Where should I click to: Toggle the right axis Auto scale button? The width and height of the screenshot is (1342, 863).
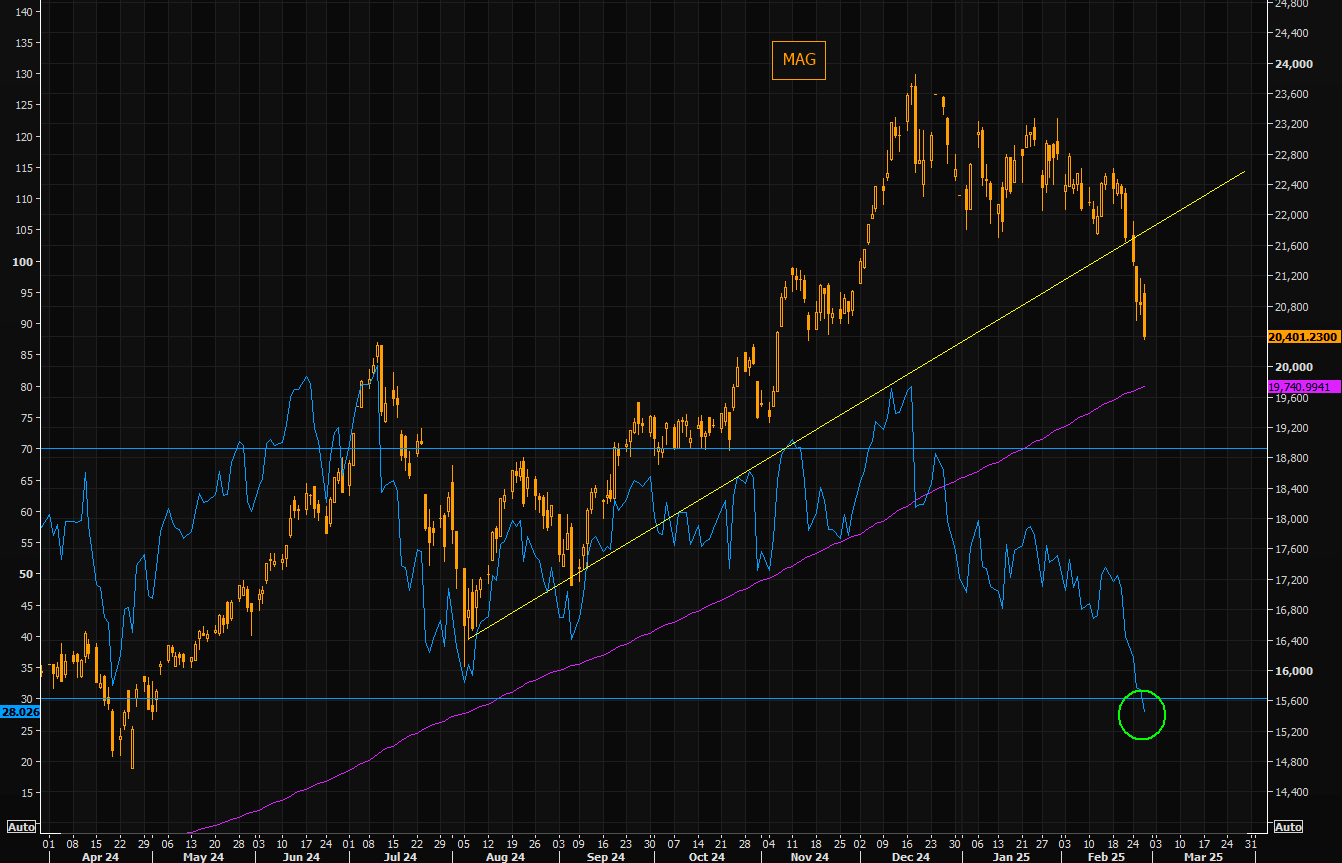pos(1288,827)
